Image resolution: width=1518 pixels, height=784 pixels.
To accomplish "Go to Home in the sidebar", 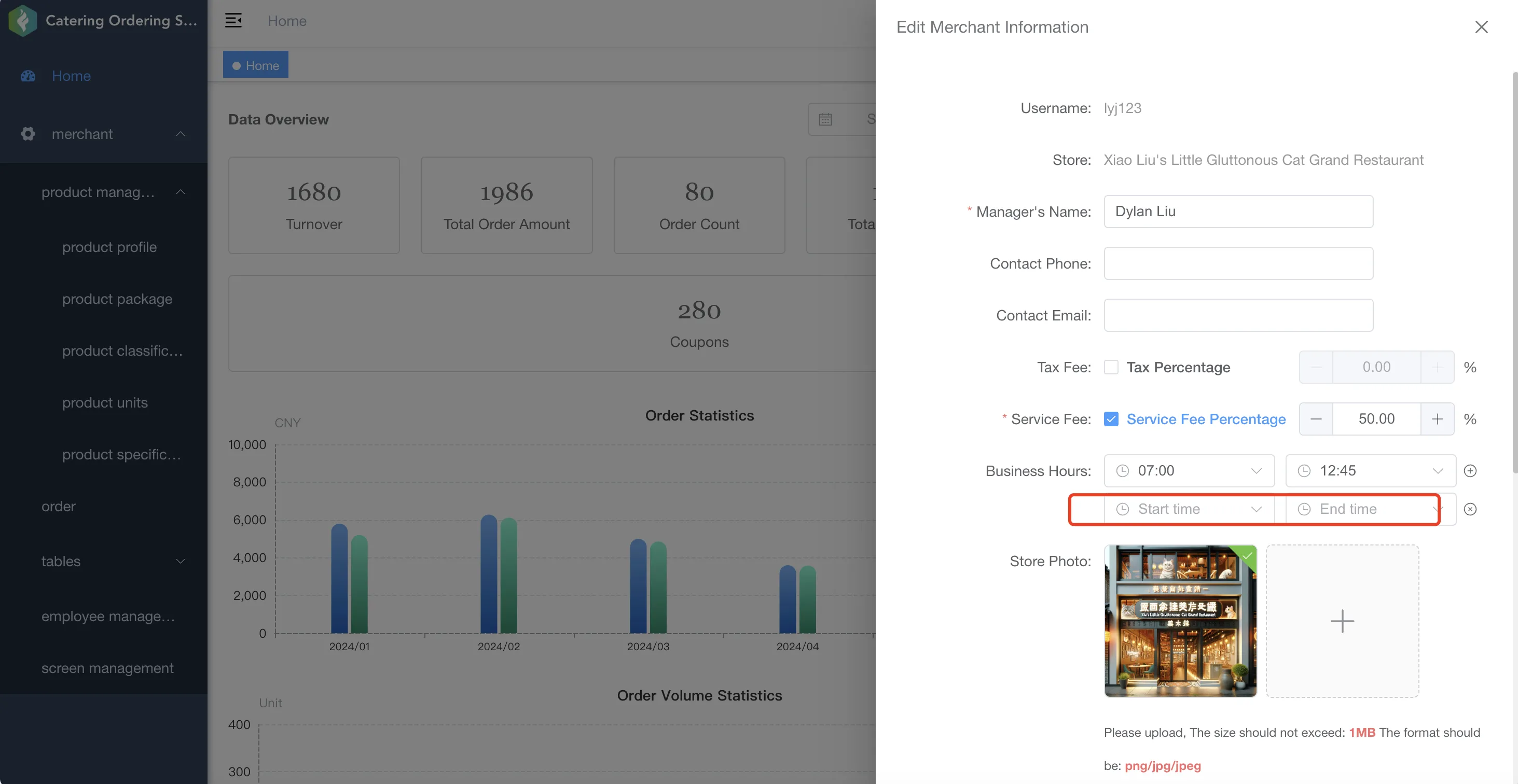I will coord(71,76).
